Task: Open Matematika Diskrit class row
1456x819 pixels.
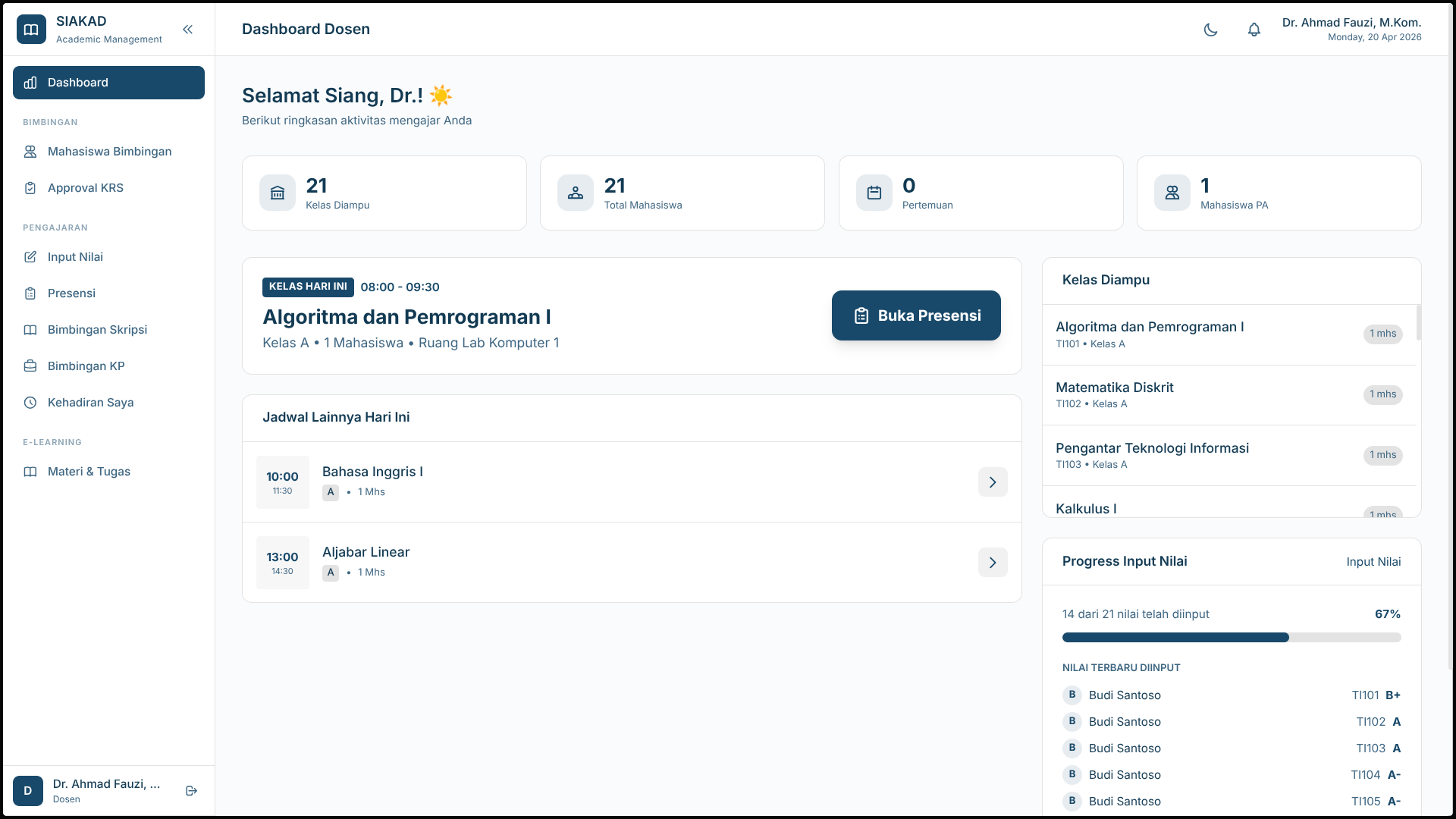Action: [1229, 395]
